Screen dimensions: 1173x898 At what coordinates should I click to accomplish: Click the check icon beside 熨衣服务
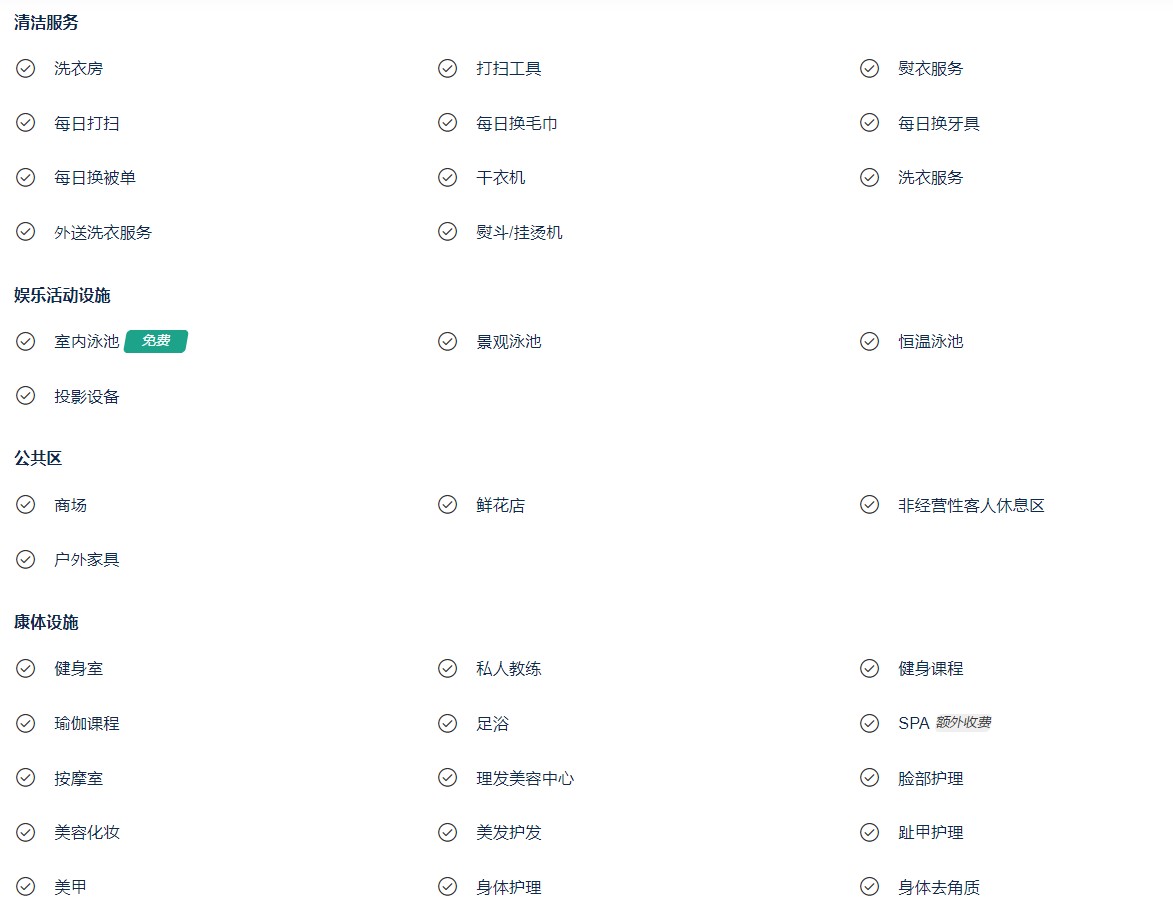pyautogui.click(x=869, y=68)
